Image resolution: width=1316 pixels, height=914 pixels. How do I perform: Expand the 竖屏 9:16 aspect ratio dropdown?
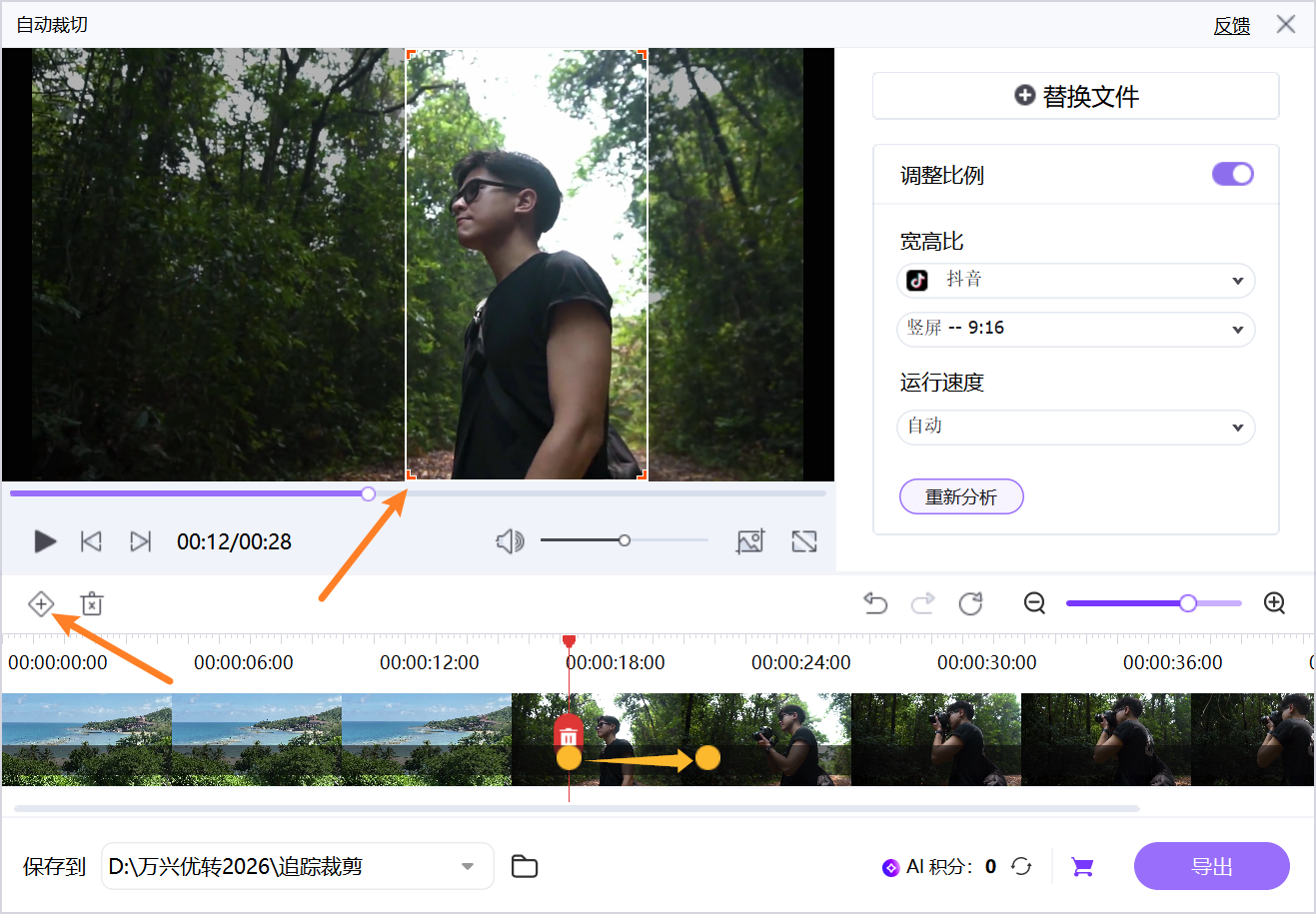[x=1075, y=330]
